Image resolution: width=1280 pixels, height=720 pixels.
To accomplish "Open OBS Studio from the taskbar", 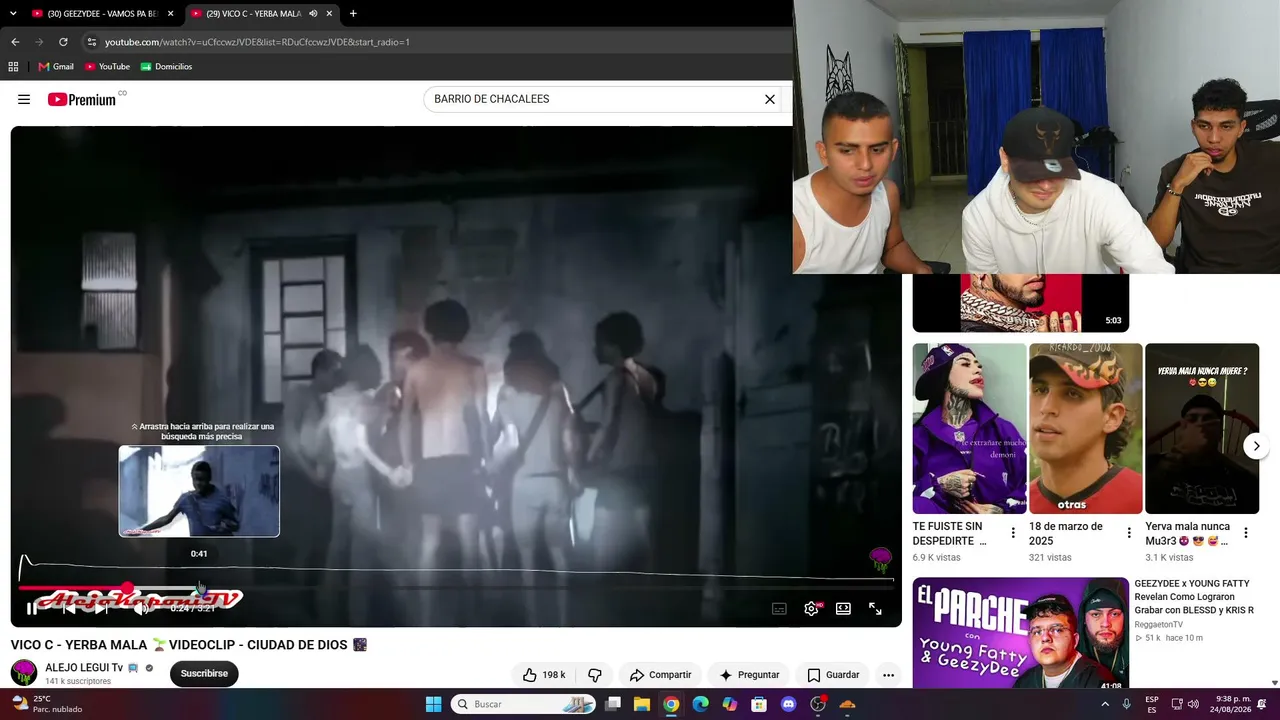I will [818, 704].
